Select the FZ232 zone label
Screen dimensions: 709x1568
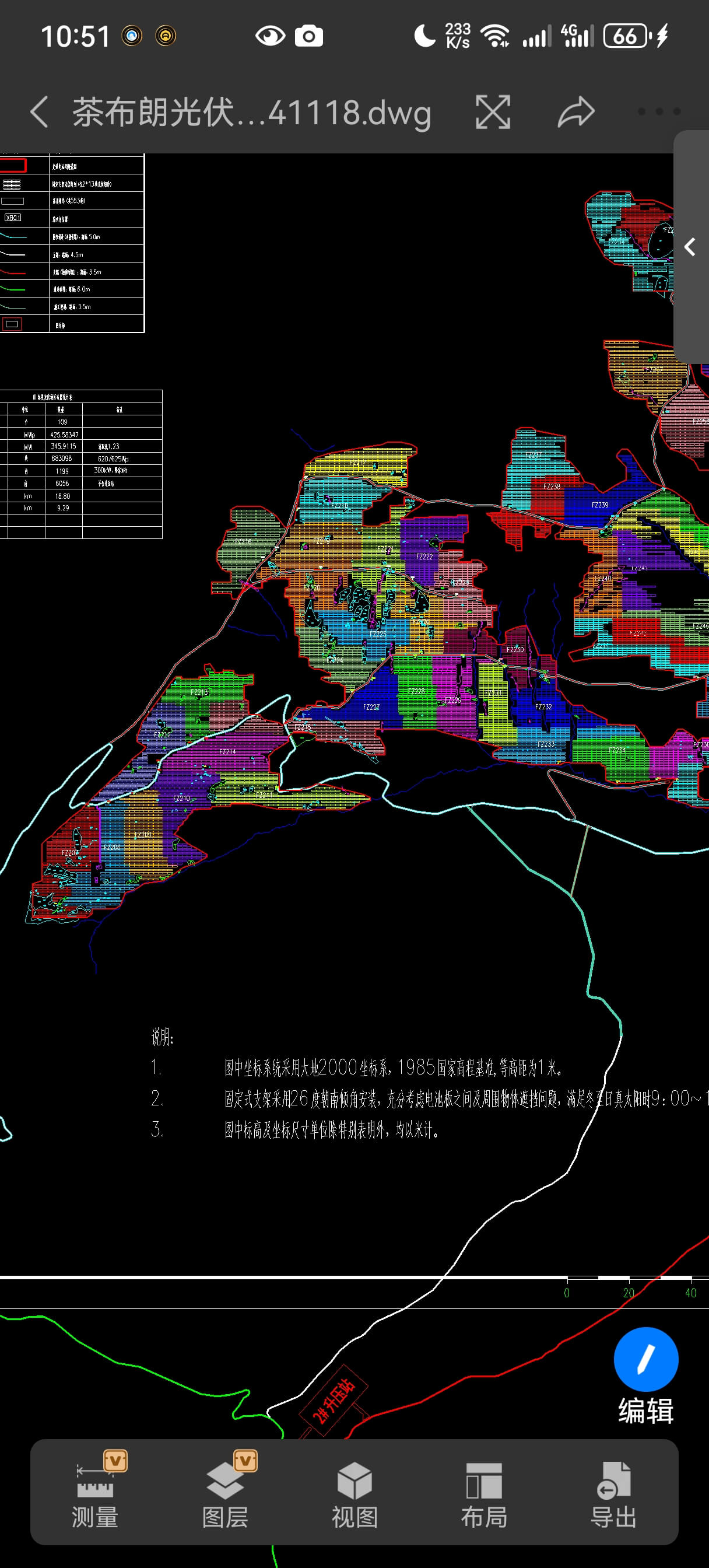pos(543,706)
